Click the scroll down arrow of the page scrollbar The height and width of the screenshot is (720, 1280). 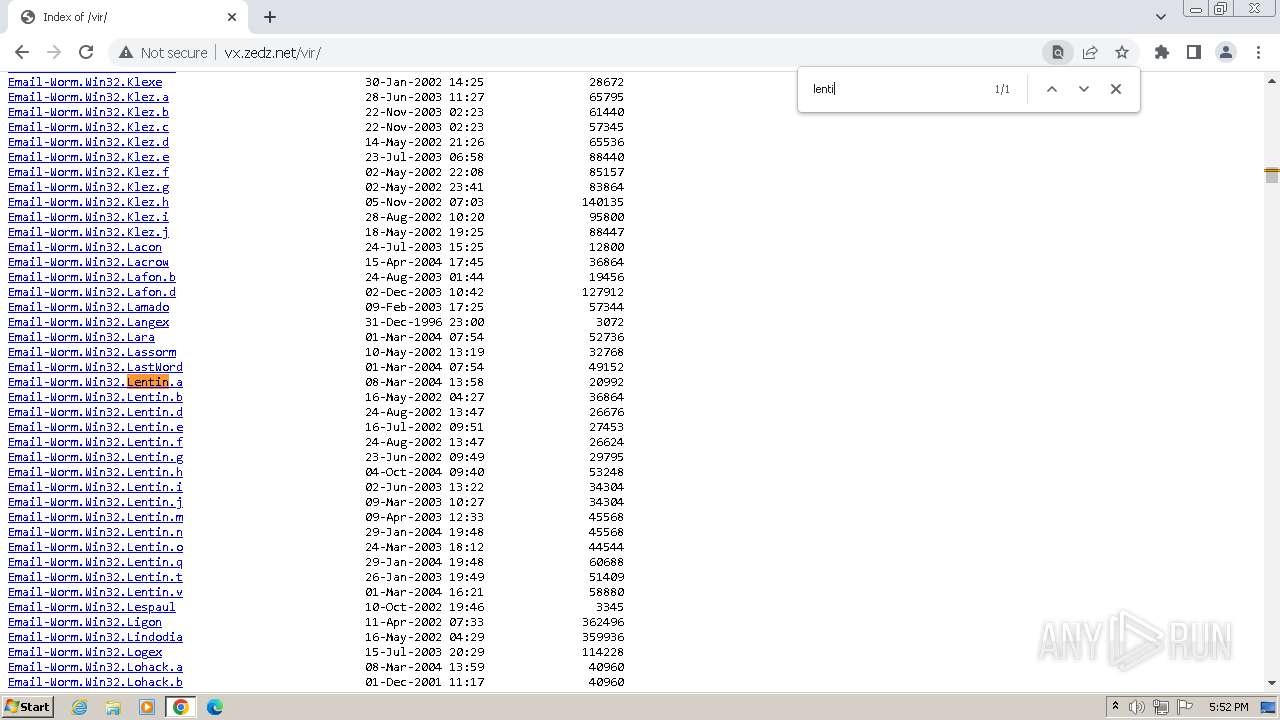click(x=1272, y=683)
